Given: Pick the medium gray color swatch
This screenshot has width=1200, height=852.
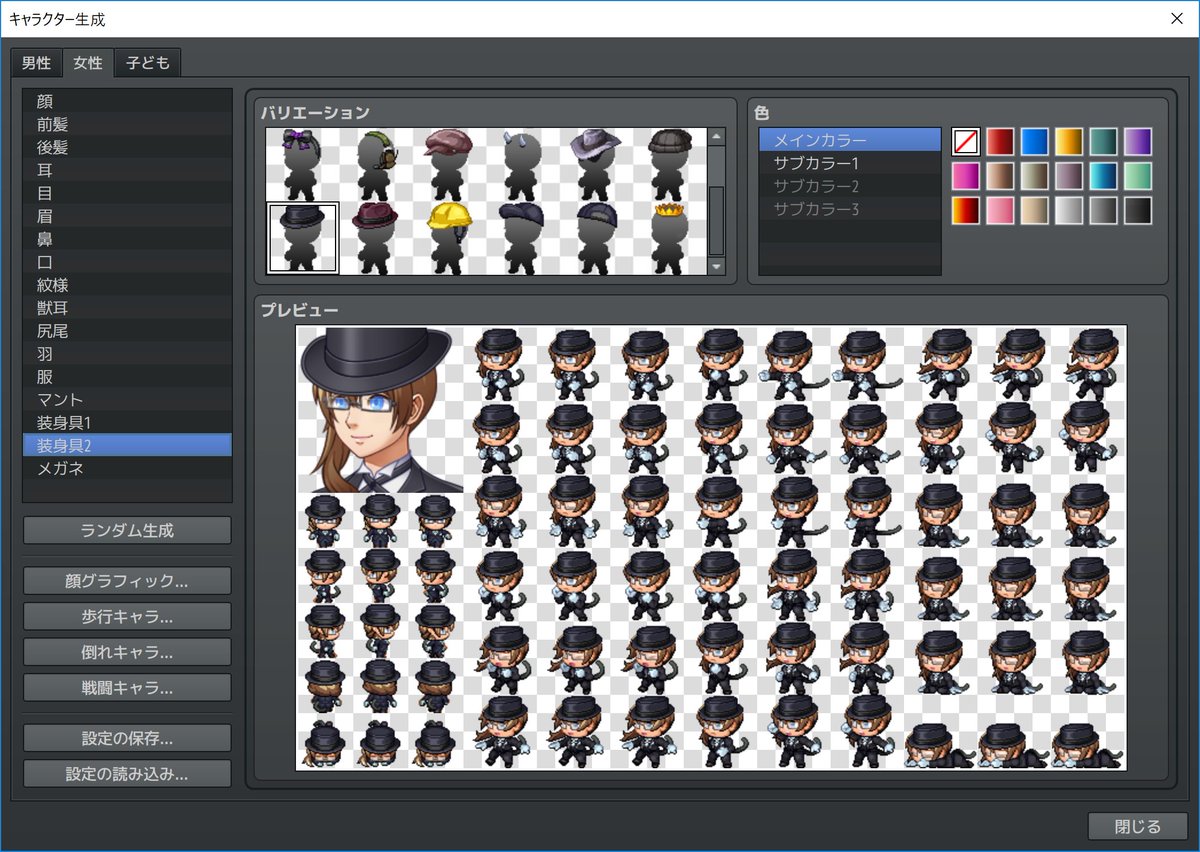Looking at the screenshot, I should 1103,210.
